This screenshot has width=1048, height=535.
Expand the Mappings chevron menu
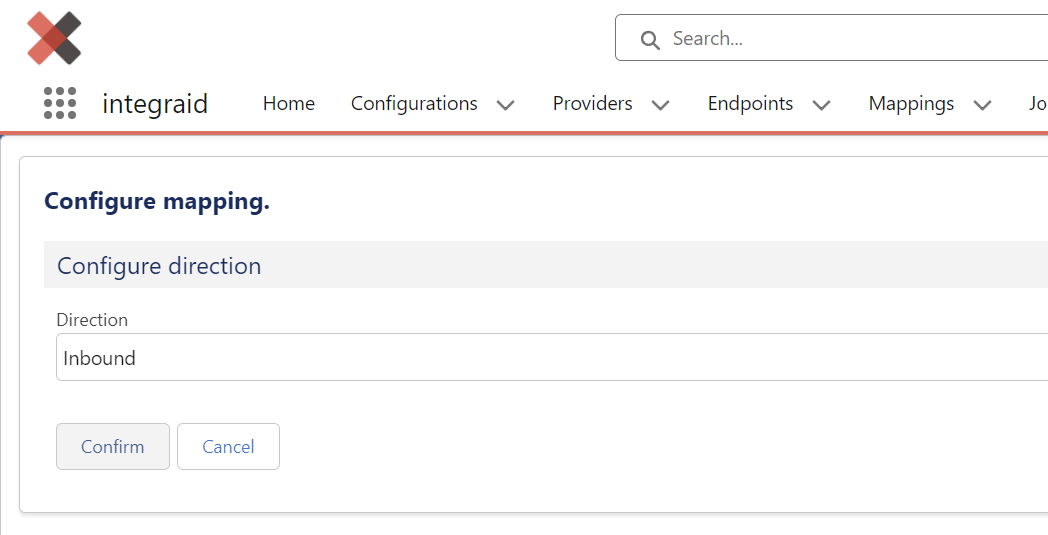982,105
